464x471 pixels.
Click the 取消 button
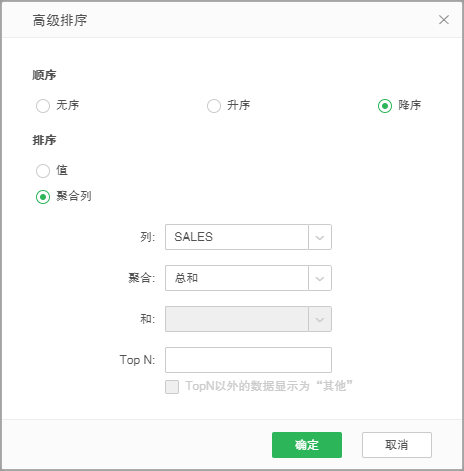coord(397,445)
